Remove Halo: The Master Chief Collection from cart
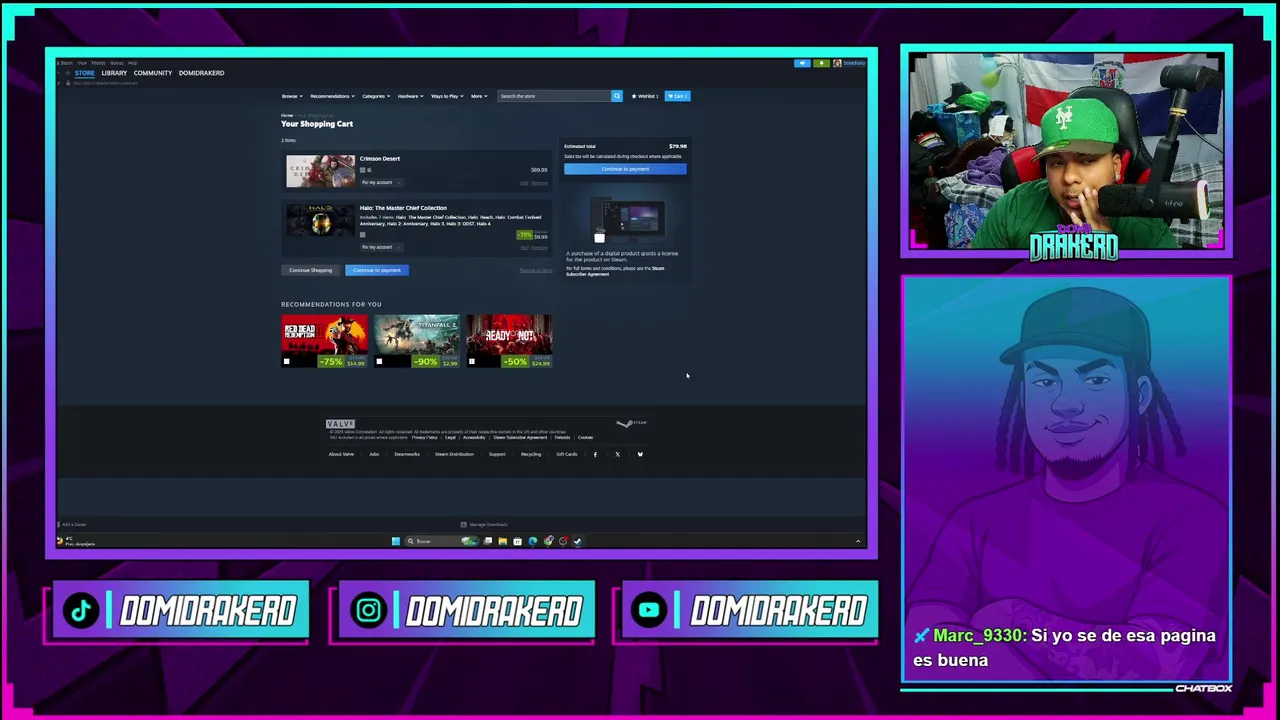The image size is (1280, 720). coord(539,248)
